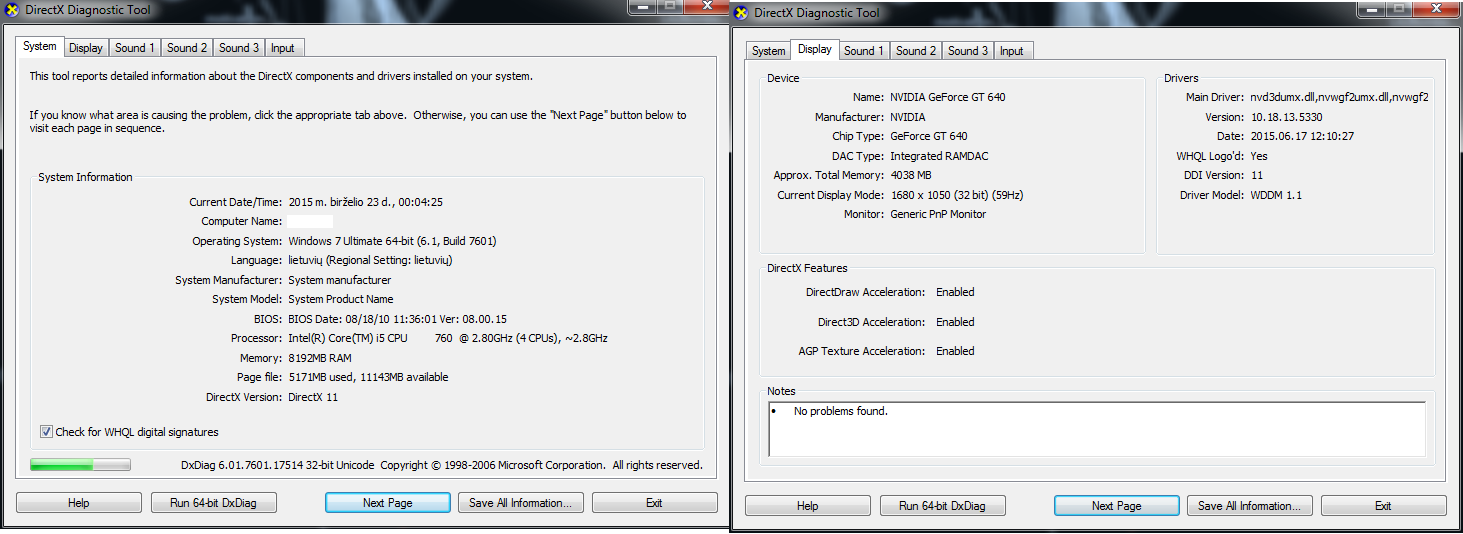Exit the right DxDiag window
Viewport: 1463px width, 534px height.
1383,506
